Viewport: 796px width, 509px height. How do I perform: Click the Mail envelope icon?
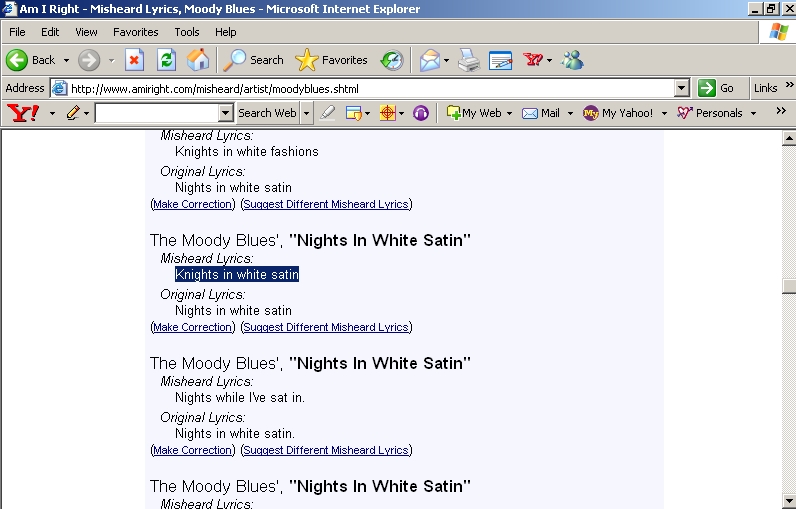tap(429, 60)
